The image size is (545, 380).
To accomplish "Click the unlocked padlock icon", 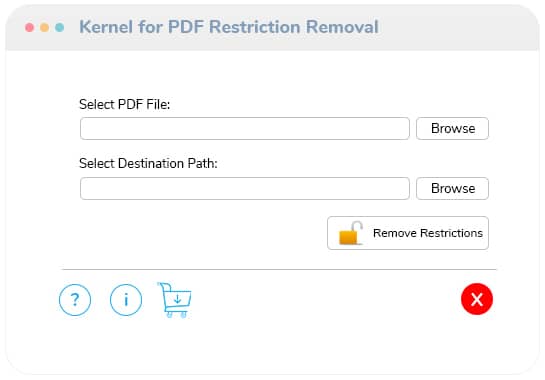I will (351, 233).
